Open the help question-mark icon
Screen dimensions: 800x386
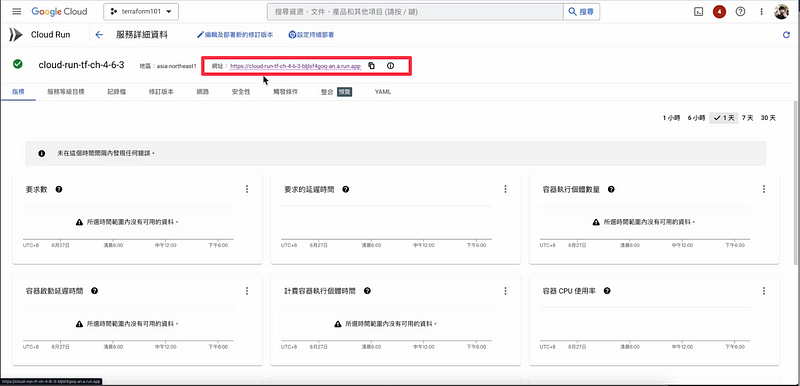[740, 11]
